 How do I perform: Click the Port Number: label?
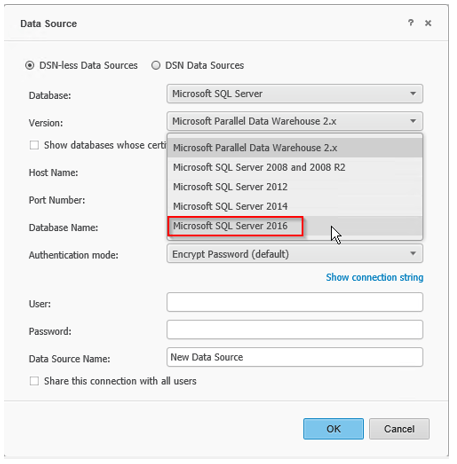click(x=57, y=200)
